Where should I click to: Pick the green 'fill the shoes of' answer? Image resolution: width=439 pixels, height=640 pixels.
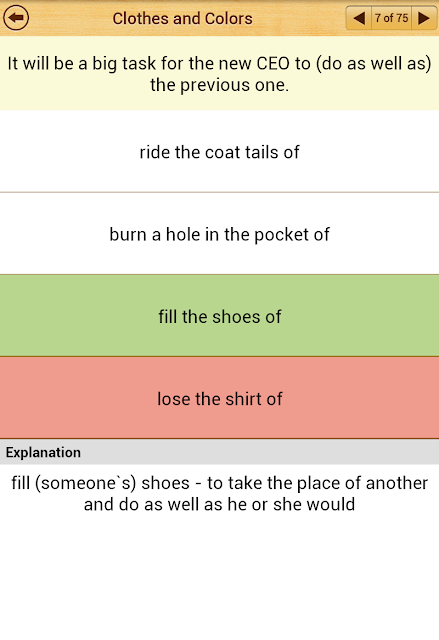click(x=220, y=316)
